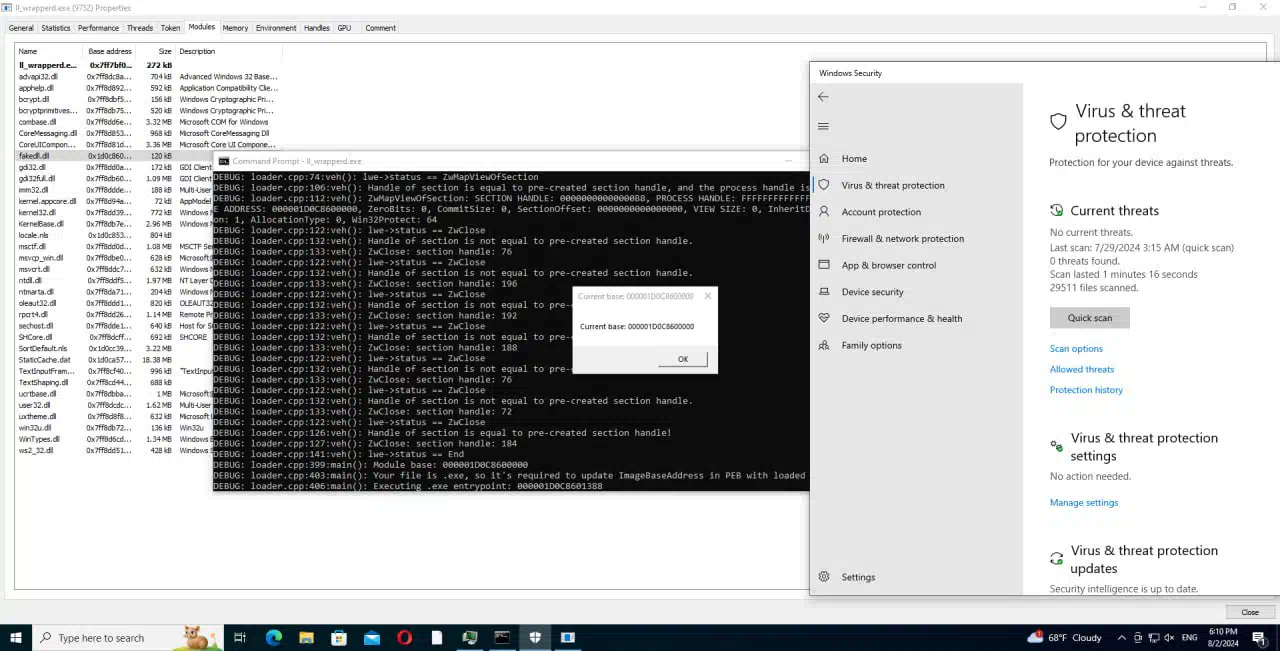Open the Allowed threats link
The image size is (1280, 651).
[1082, 369]
